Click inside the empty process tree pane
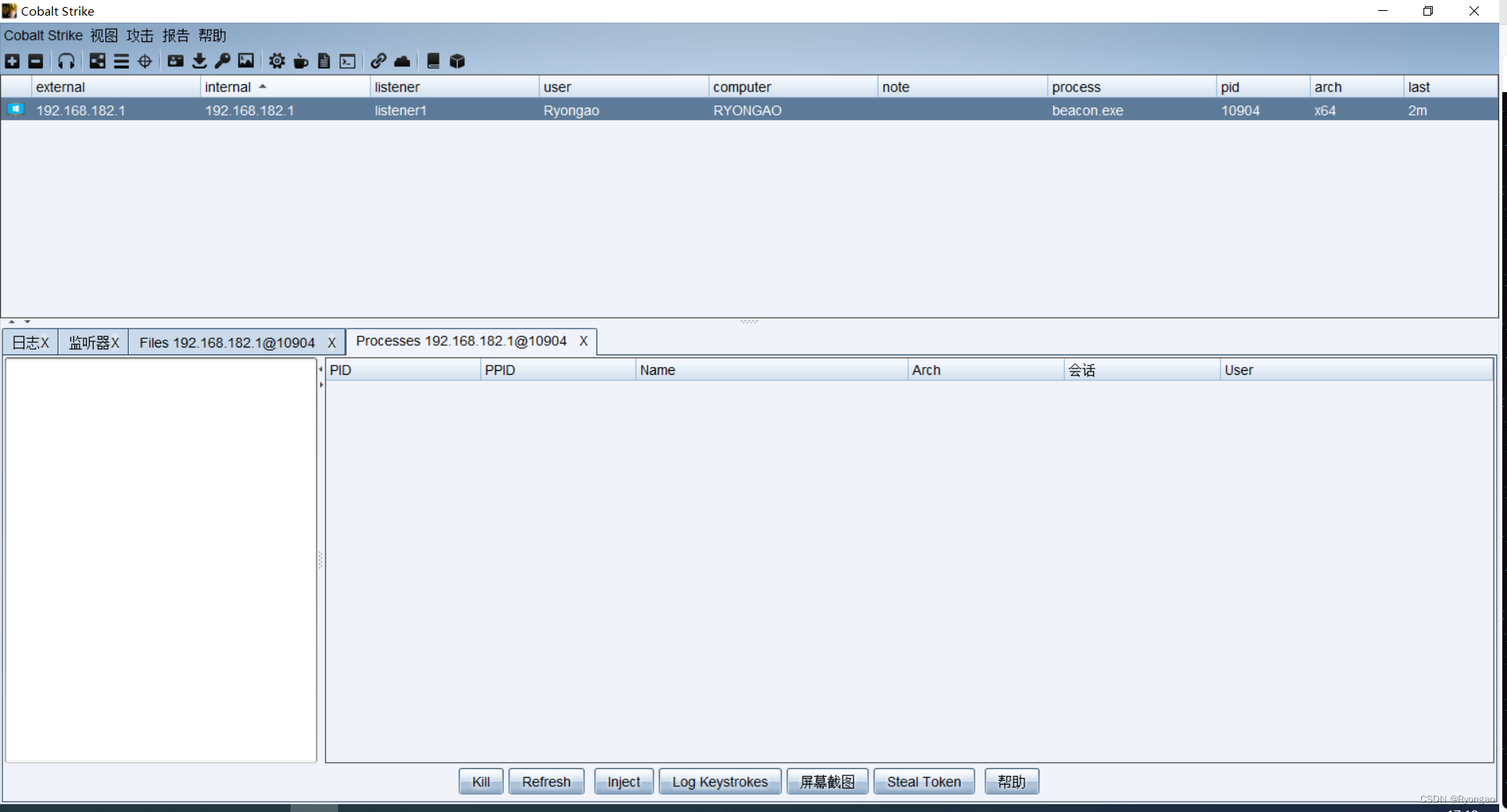Screen dimensions: 1507x812 [161, 560]
